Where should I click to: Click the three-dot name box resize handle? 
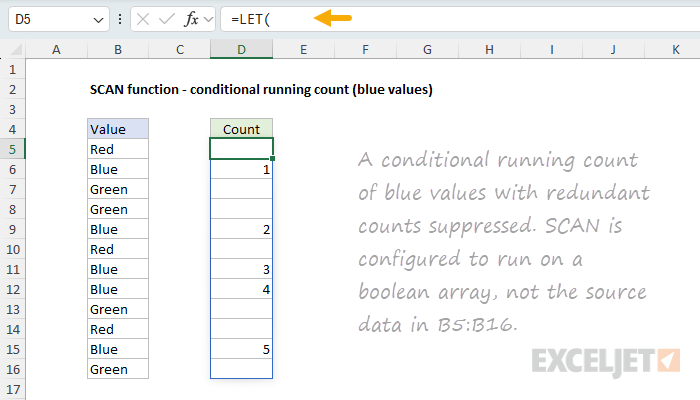point(121,20)
